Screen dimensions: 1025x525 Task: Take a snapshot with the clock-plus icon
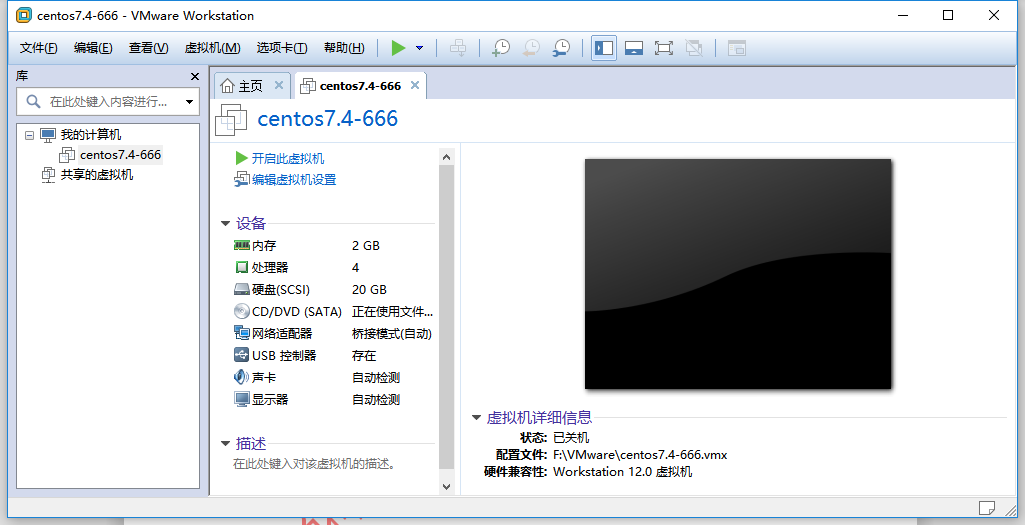click(501, 48)
